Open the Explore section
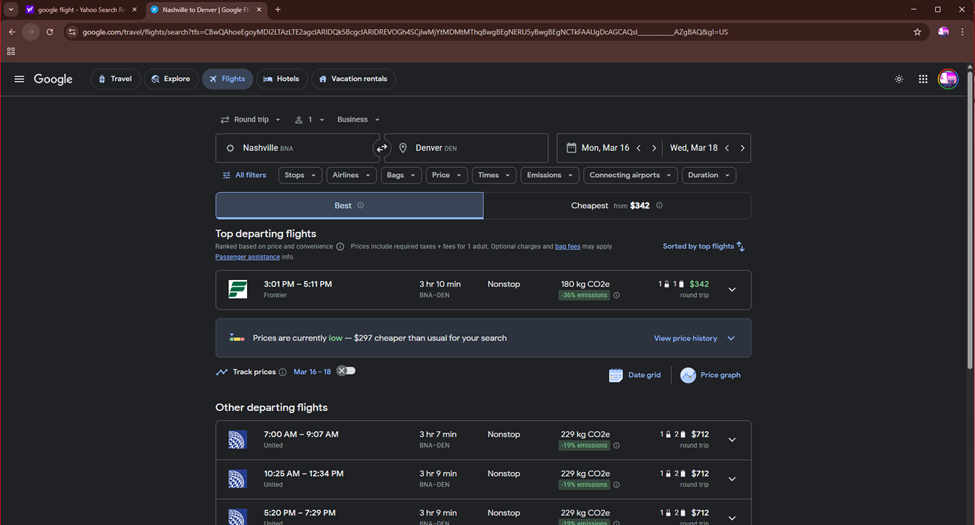Viewport: 975px width, 525px height. 171,79
